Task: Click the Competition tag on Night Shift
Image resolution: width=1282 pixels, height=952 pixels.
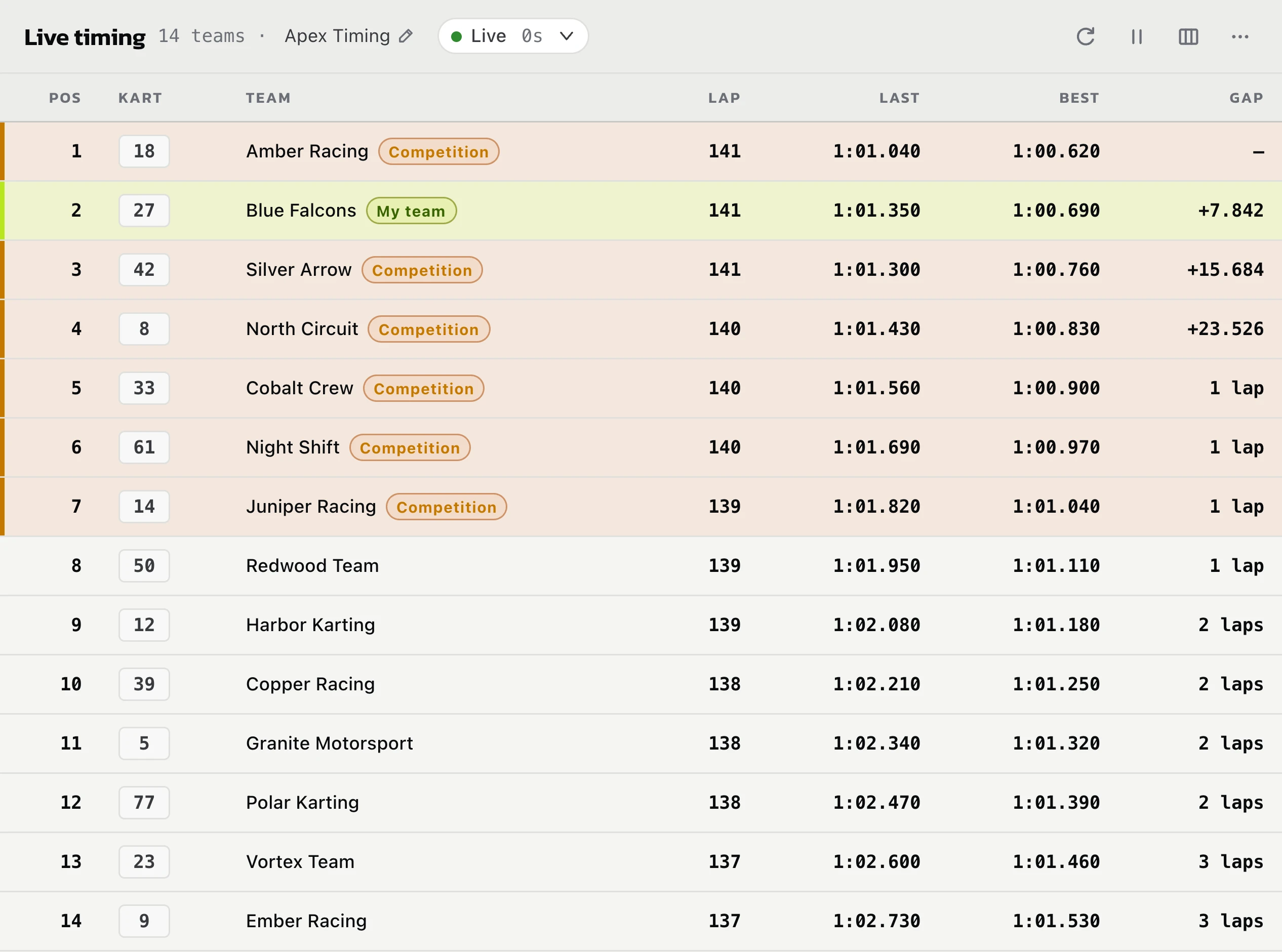Action: coord(410,448)
